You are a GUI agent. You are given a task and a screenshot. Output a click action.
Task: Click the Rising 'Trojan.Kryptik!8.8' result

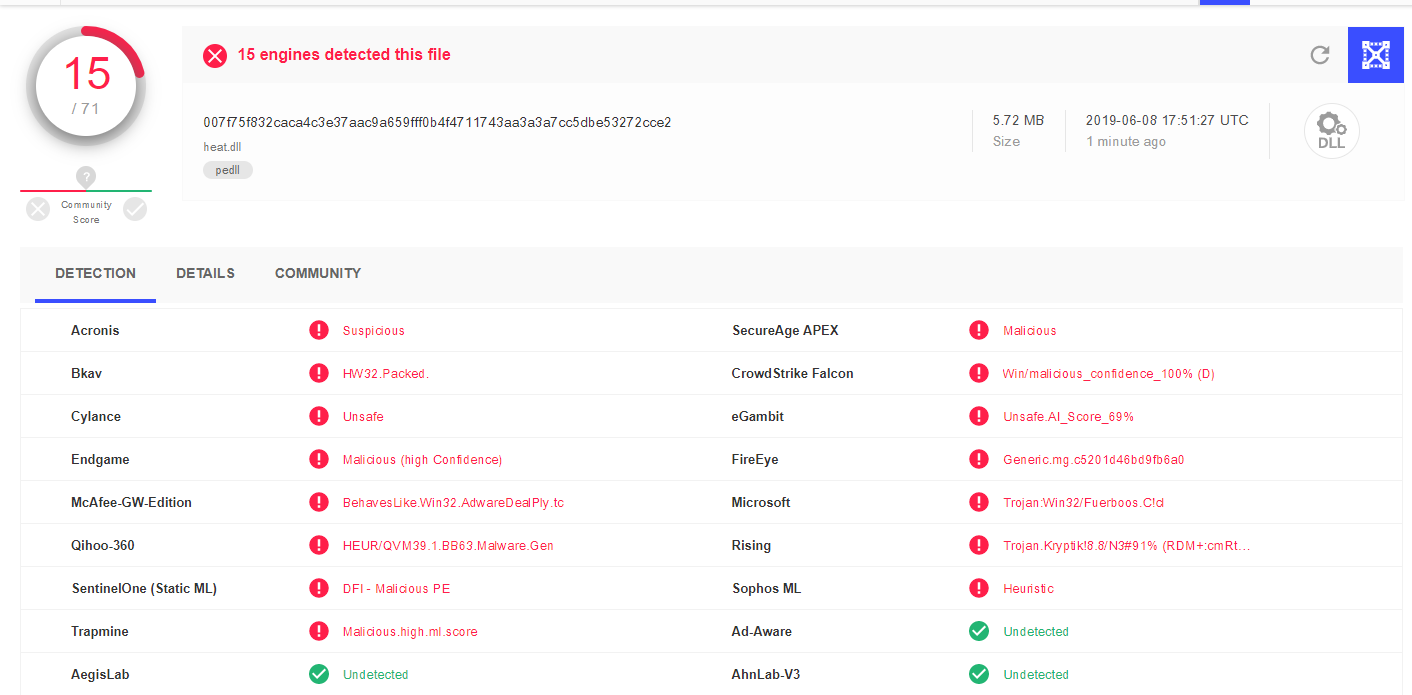[1127, 546]
